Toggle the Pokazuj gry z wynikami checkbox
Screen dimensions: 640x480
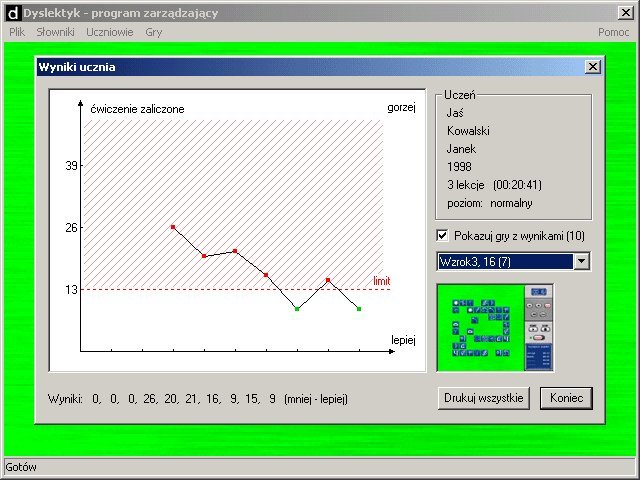[443, 236]
